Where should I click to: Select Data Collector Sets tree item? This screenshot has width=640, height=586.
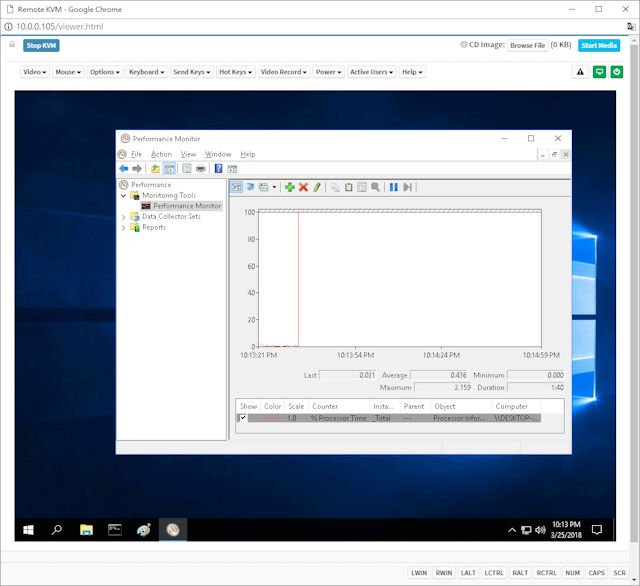pyautogui.click(x=171, y=216)
